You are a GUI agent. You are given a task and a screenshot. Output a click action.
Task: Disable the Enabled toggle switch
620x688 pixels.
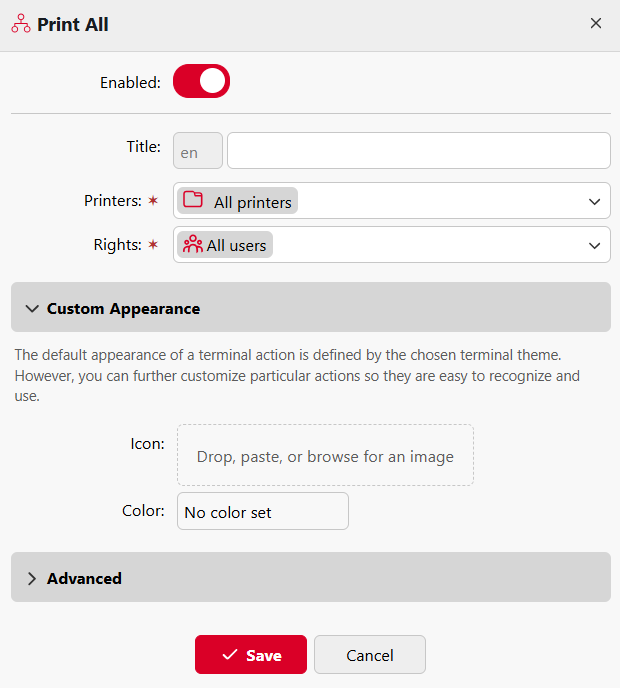pyautogui.click(x=201, y=82)
